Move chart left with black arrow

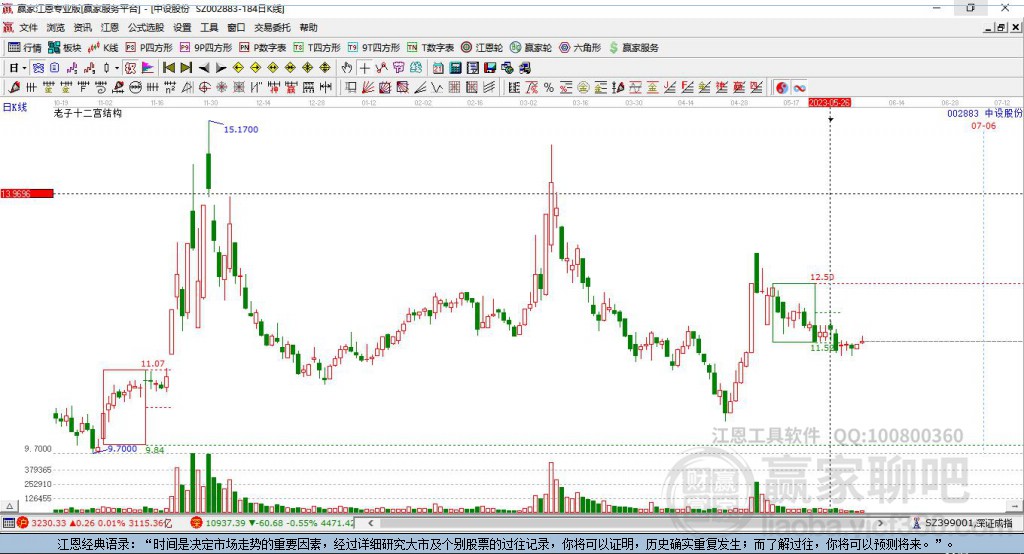coord(204,68)
